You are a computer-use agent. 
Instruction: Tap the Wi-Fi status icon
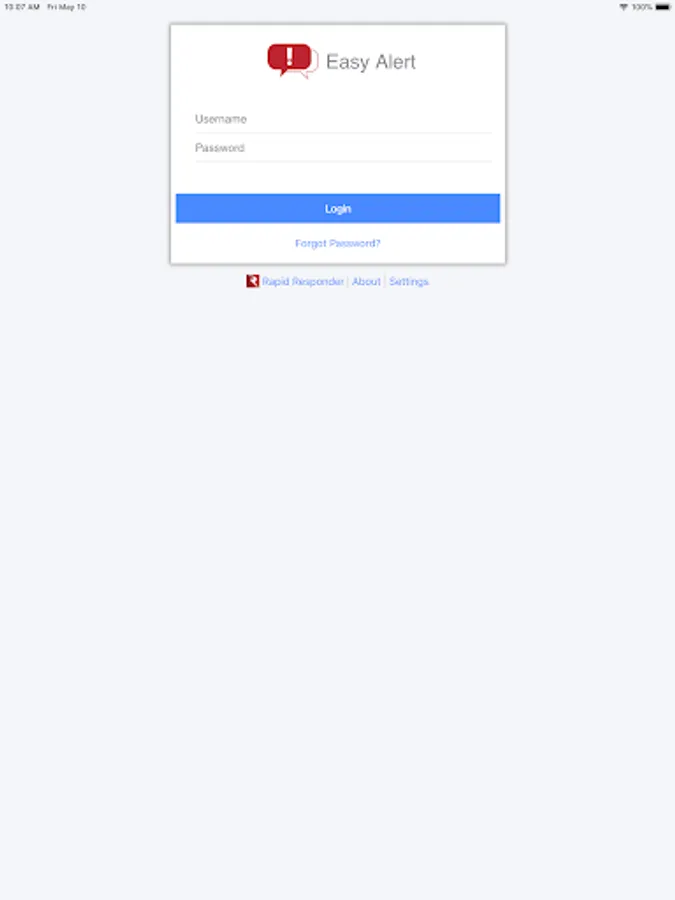623,7
